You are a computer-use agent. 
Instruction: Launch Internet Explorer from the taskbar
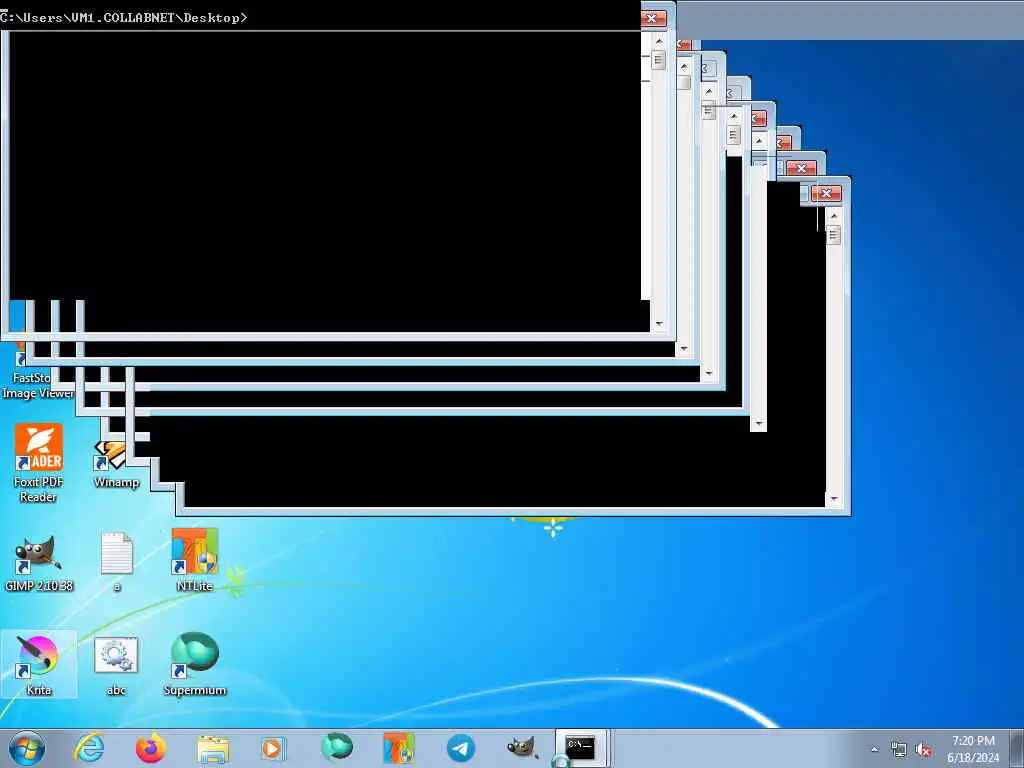(x=89, y=748)
